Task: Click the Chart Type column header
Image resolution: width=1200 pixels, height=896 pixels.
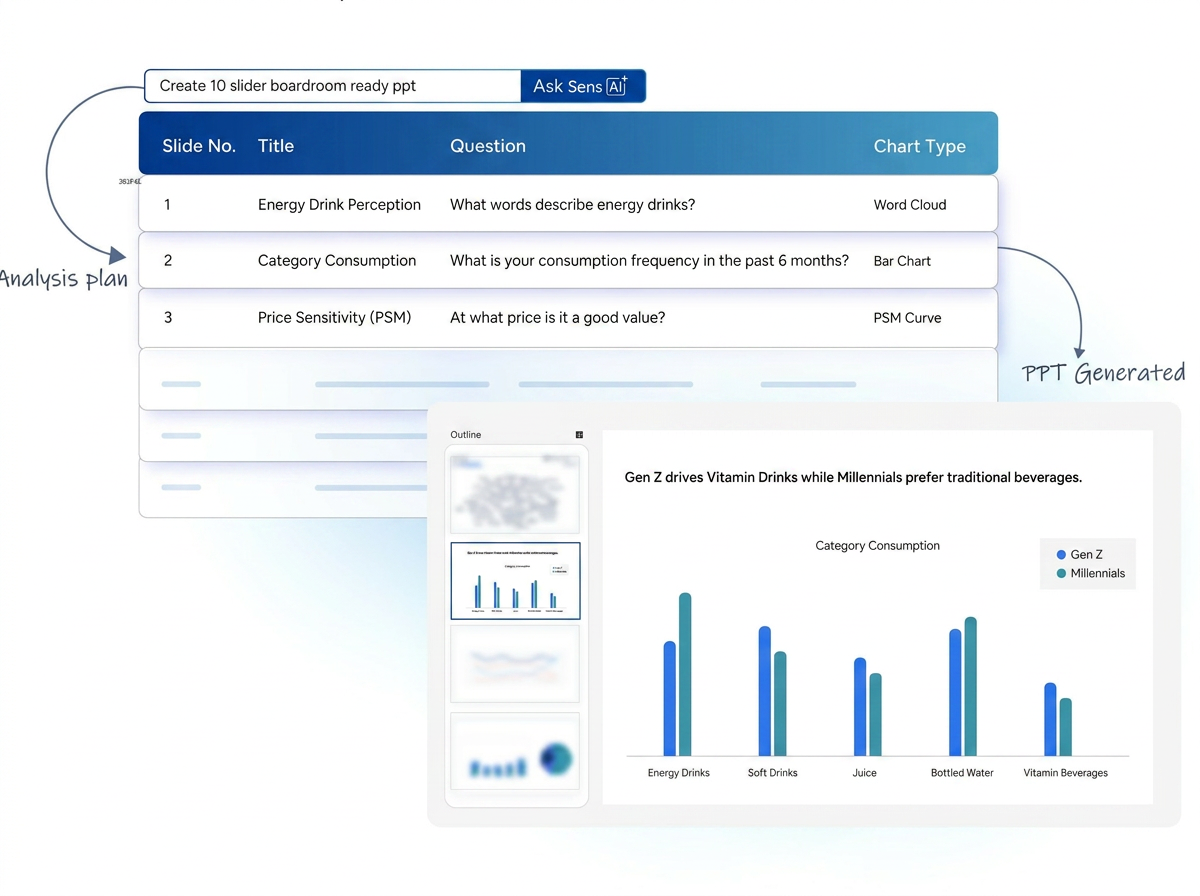Action: pos(919,146)
